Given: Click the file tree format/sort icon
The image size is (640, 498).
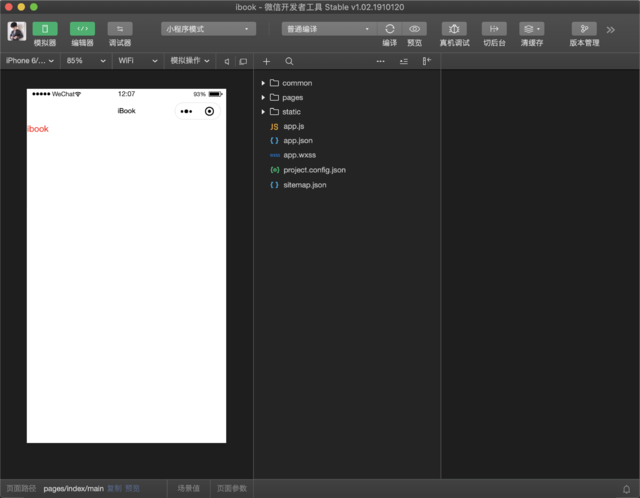Looking at the screenshot, I should [x=404, y=62].
